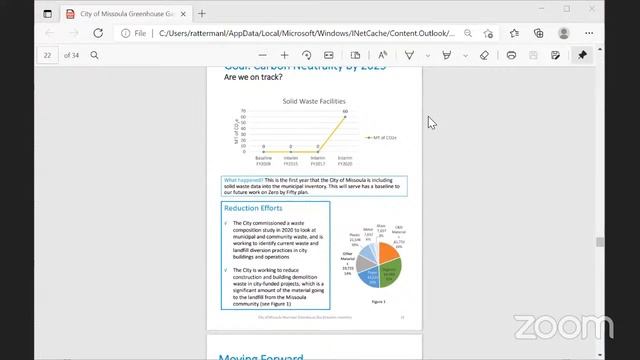
Task: Click the waste composition pie chart
Action: 379,265
